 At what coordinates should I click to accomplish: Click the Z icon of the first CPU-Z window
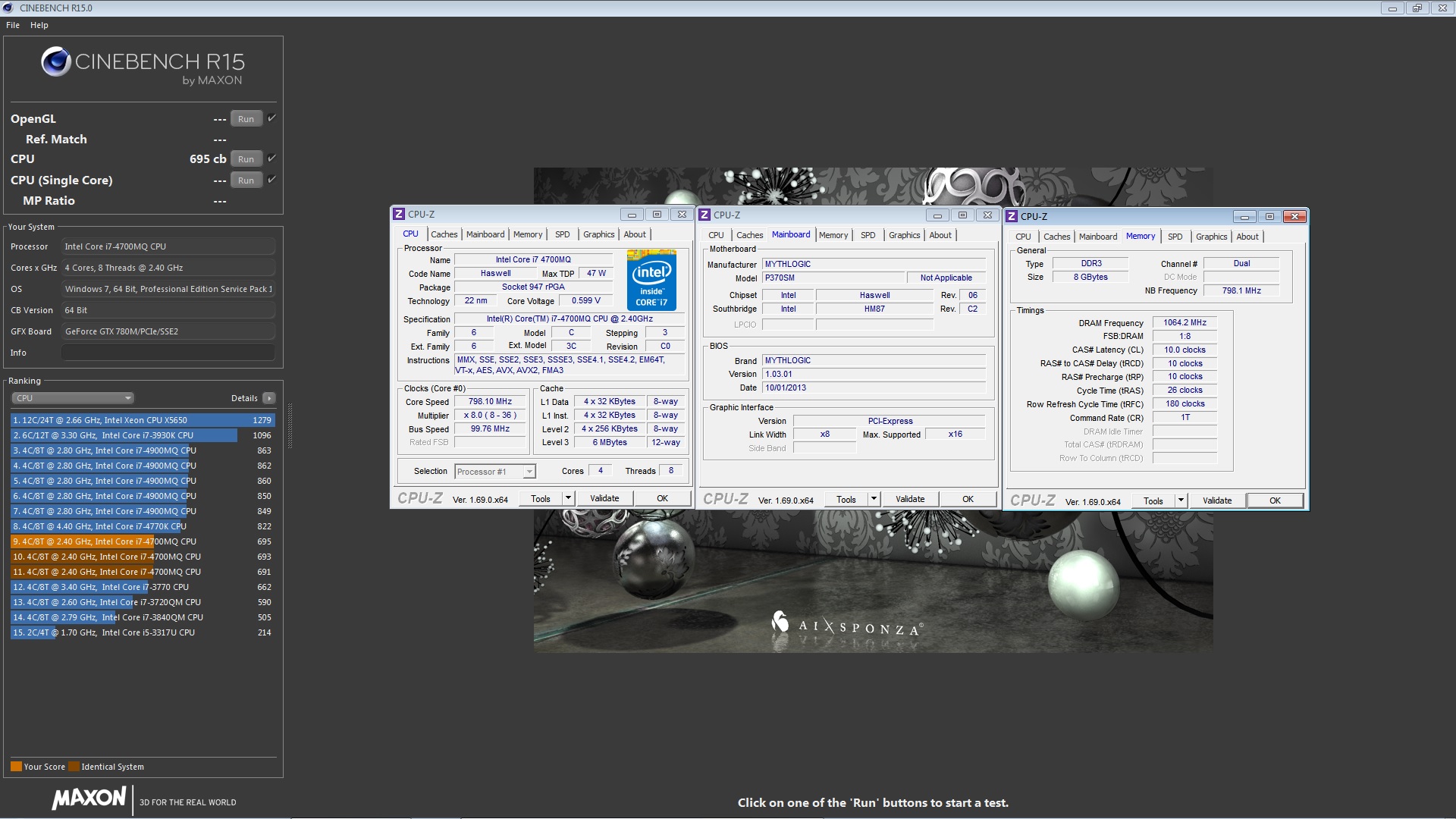tap(399, 215)
